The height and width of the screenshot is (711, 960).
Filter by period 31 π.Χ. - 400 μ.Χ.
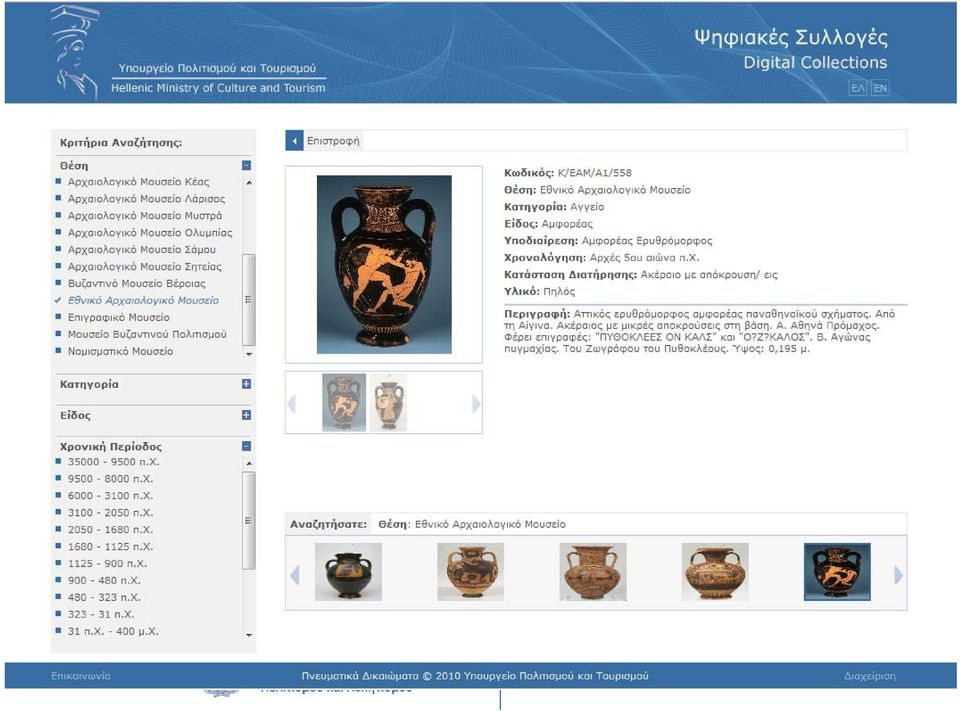113,631
